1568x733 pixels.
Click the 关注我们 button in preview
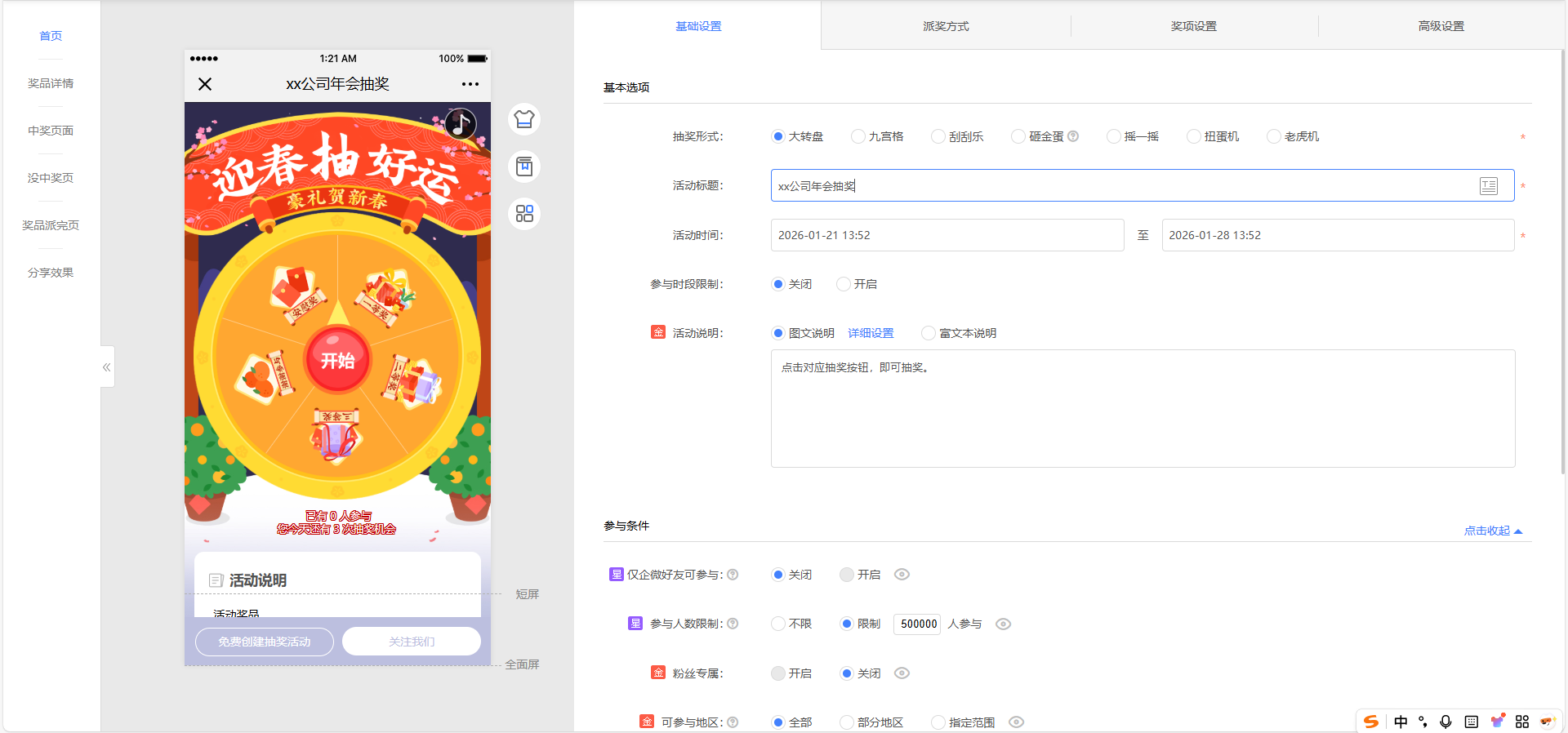point(412,642)
